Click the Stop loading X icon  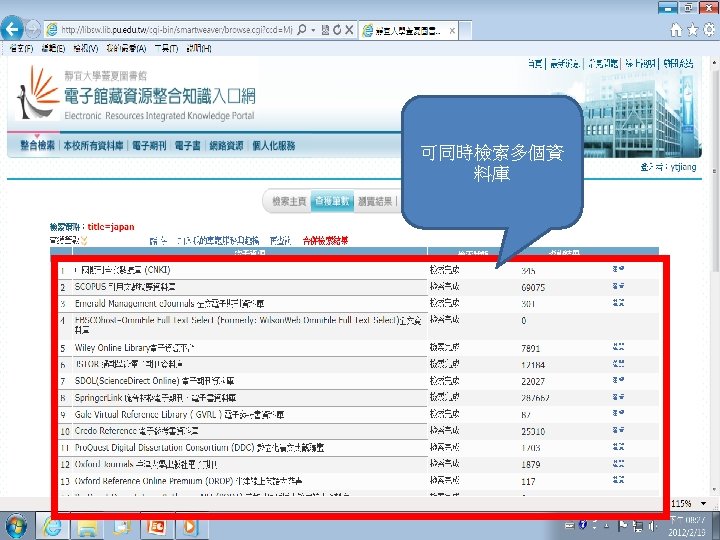(x=349, y=30)
